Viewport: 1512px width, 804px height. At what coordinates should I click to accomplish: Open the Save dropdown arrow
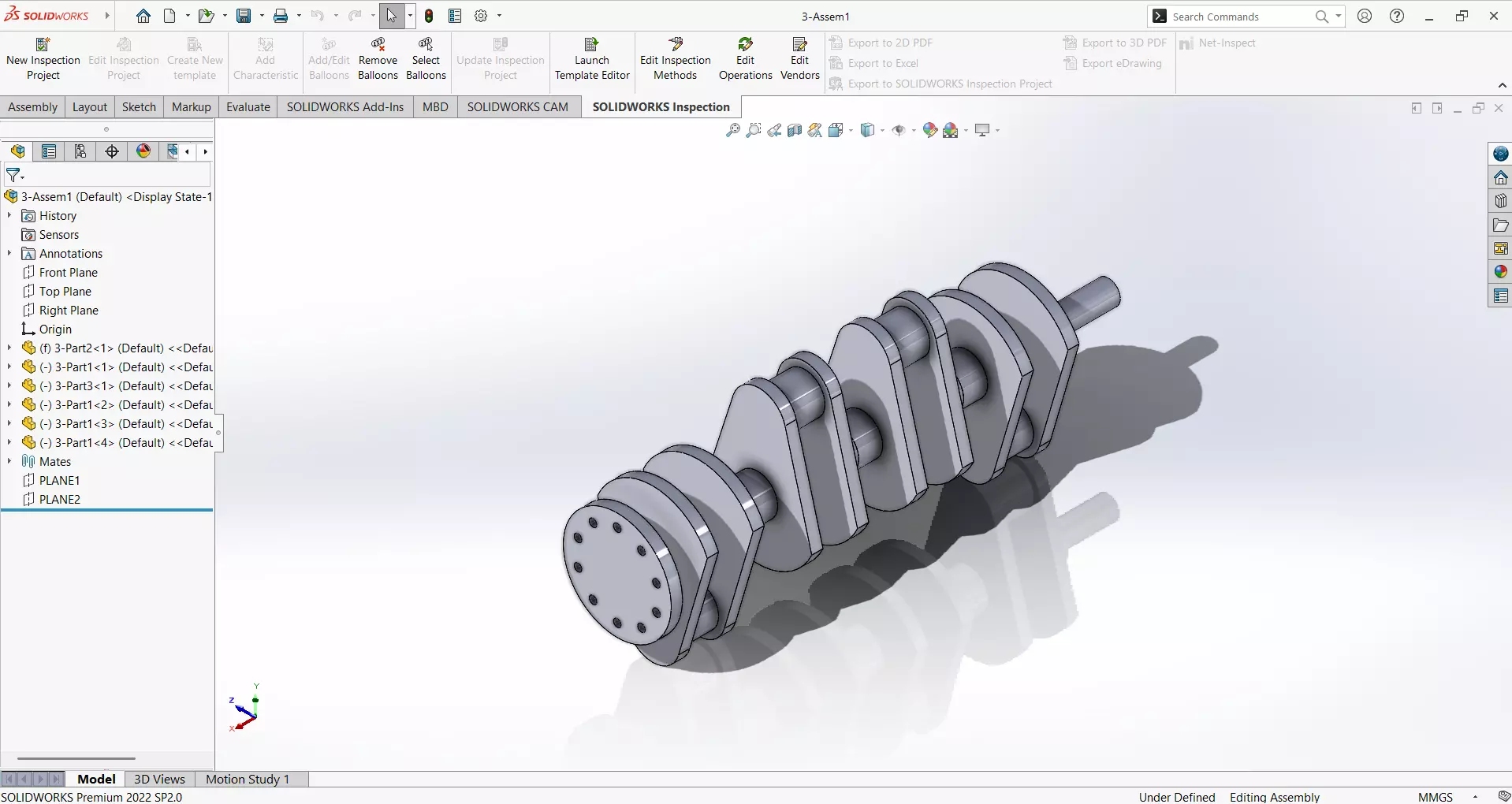click(262, 16)
